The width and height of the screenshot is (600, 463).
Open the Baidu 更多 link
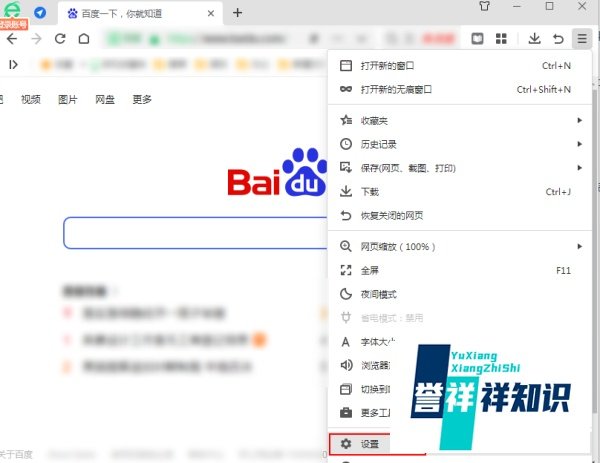tap(142, 99)
